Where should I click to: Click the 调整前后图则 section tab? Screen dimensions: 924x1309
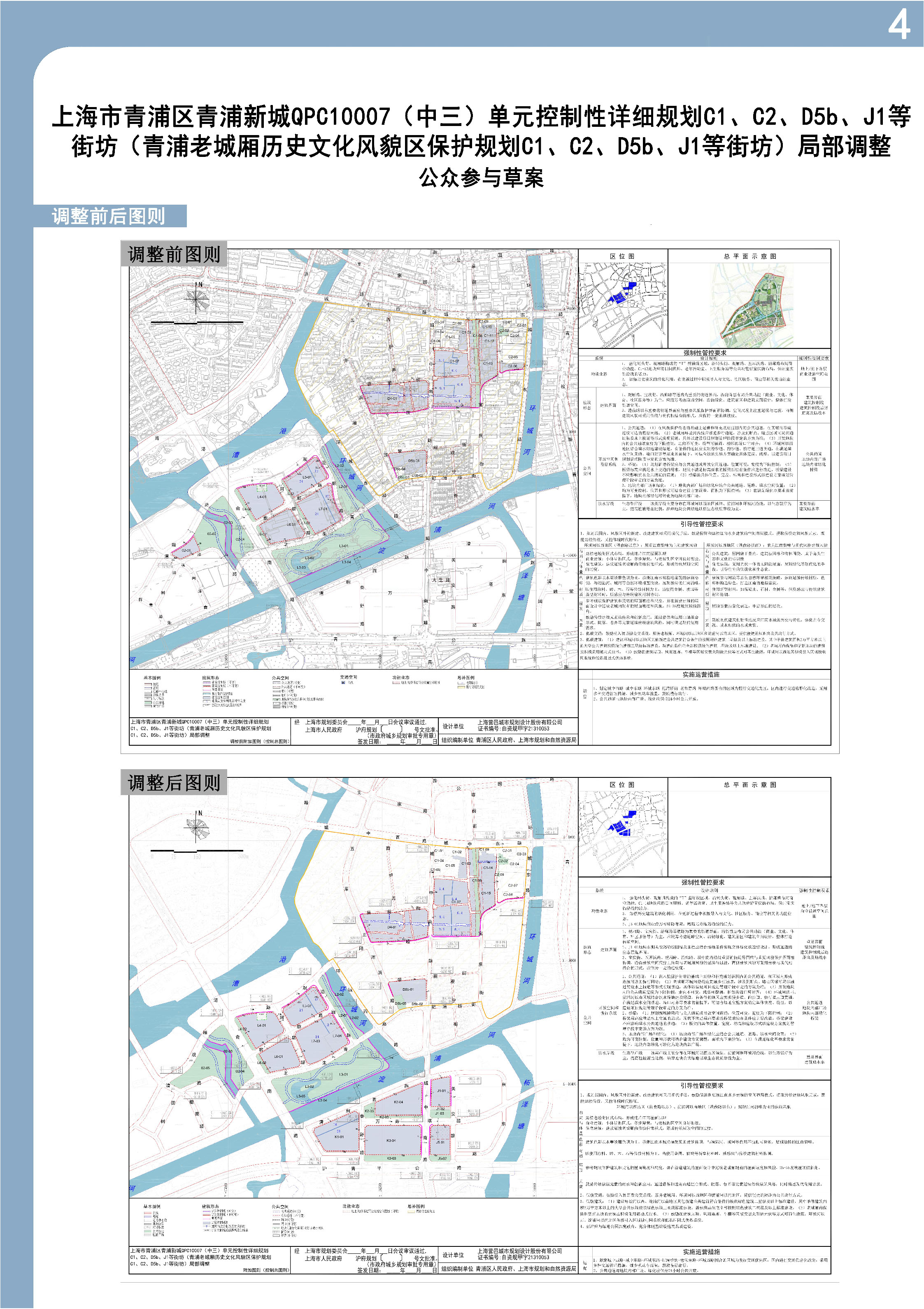[x=109, y=217]
